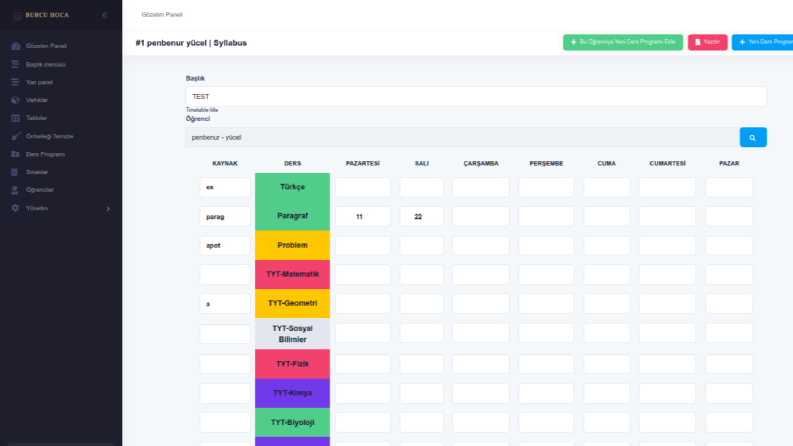793x446 pixels.
Task: Click the red Yazdır button
Action: [x=708, y=42]
